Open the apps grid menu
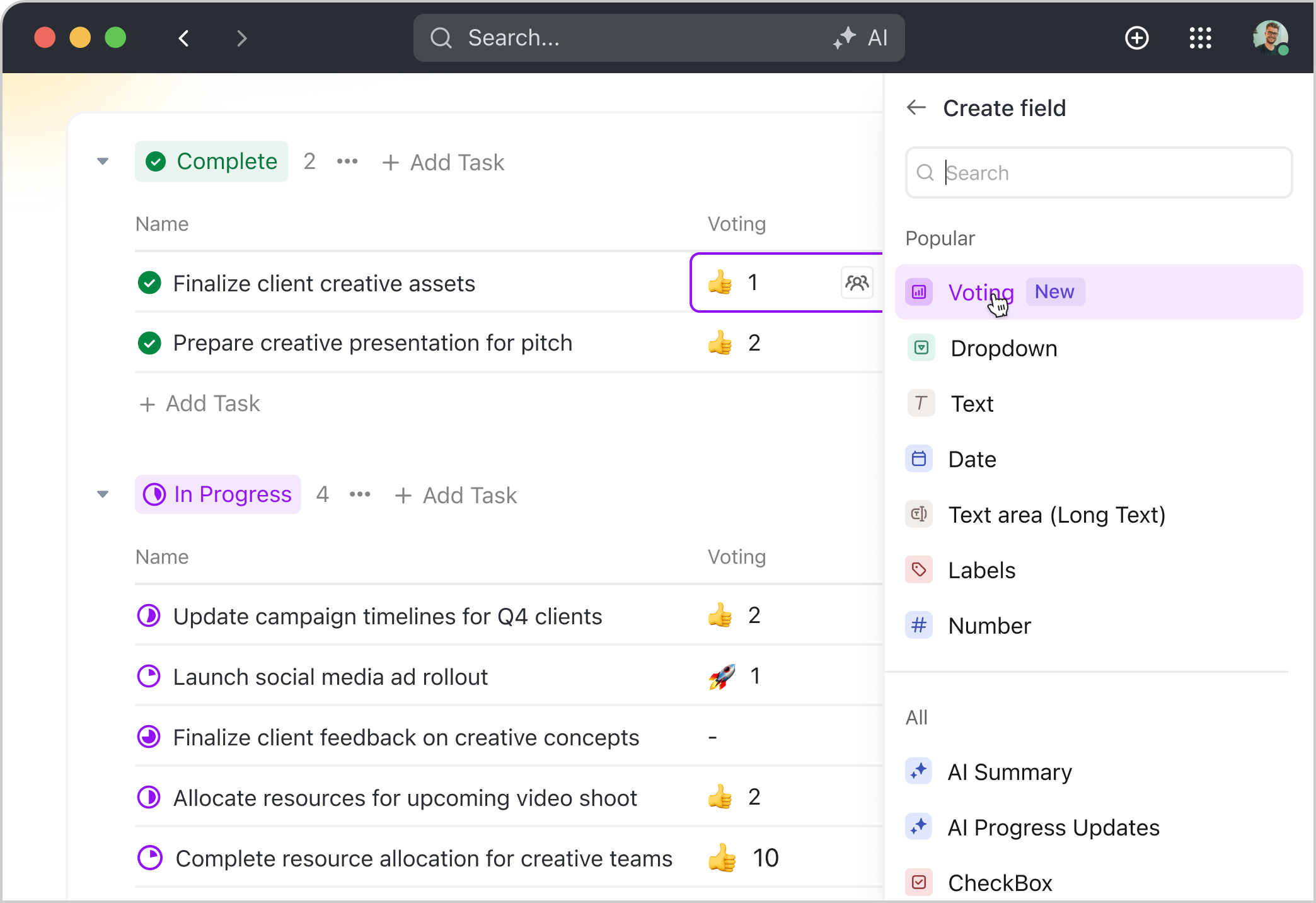 1201,38
